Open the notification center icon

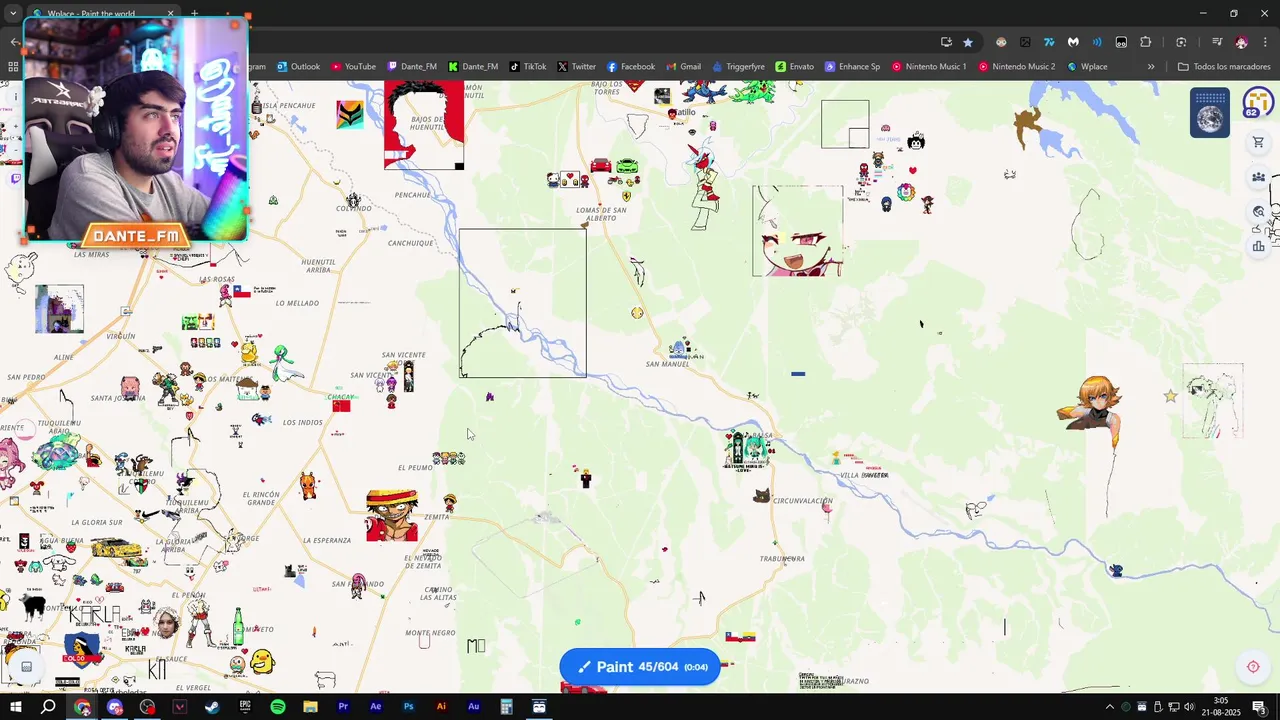click(x=1260, y=707)
